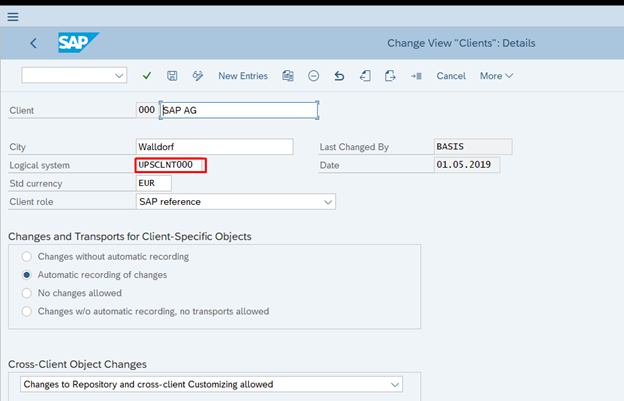Confirm with the green checkmark icon
The height and width of the screenshot is (401, 624).
(x=147, y=76)
